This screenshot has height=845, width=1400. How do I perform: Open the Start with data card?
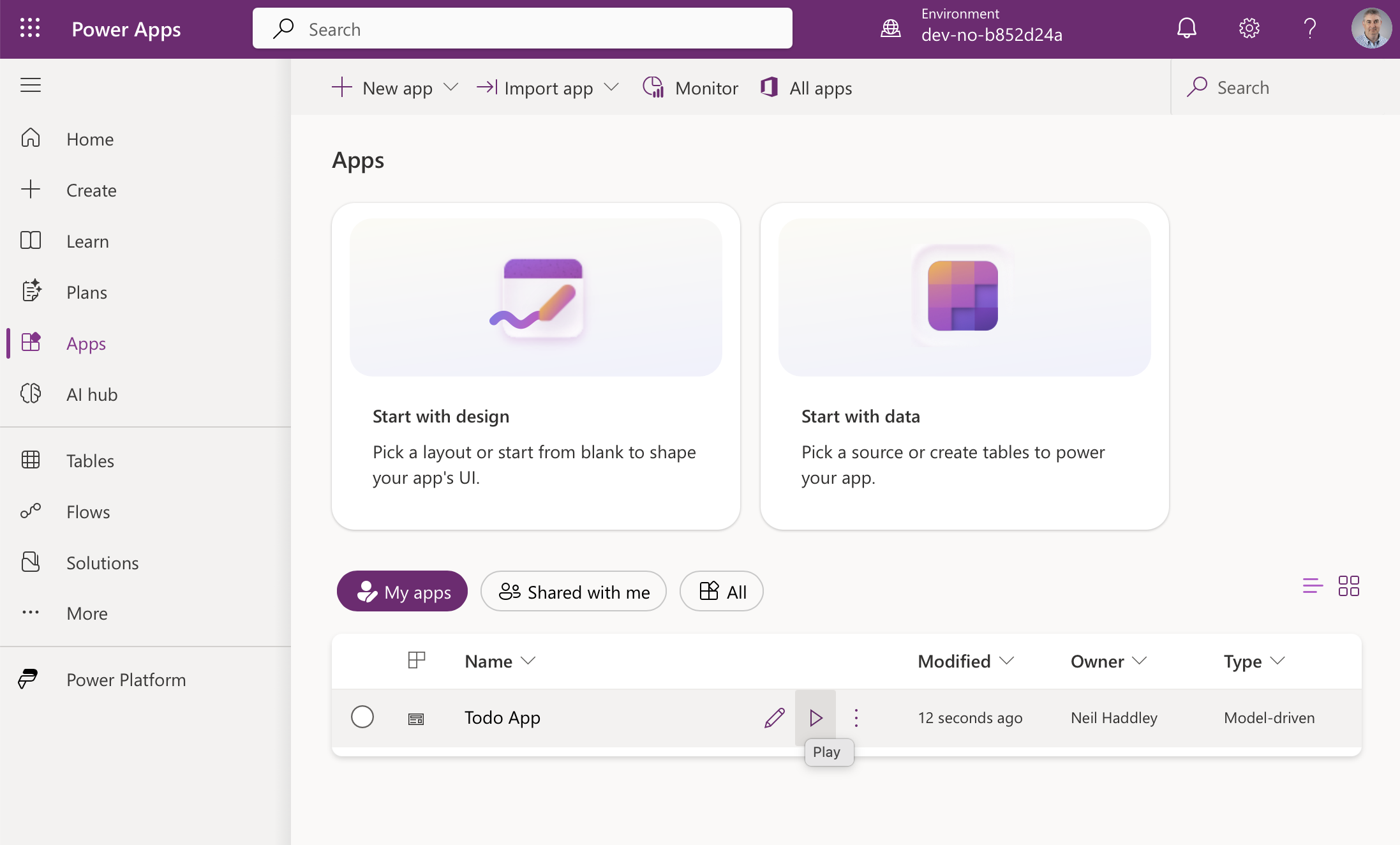point(965,366)
